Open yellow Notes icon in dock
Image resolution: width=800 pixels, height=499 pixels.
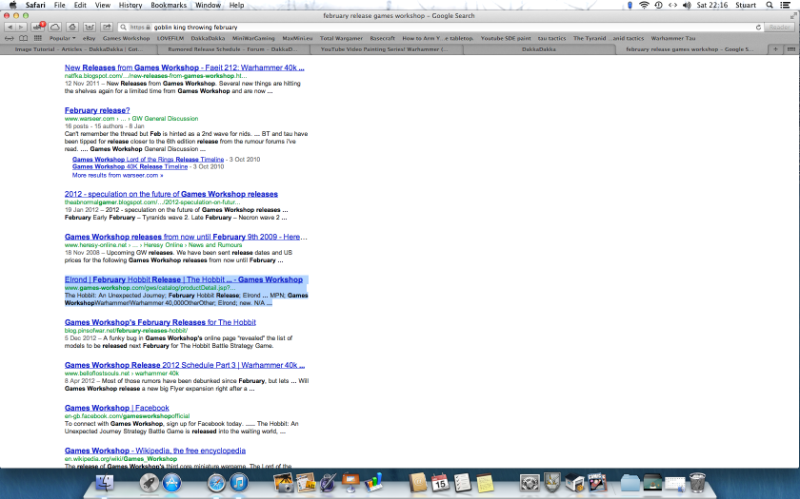485,482
